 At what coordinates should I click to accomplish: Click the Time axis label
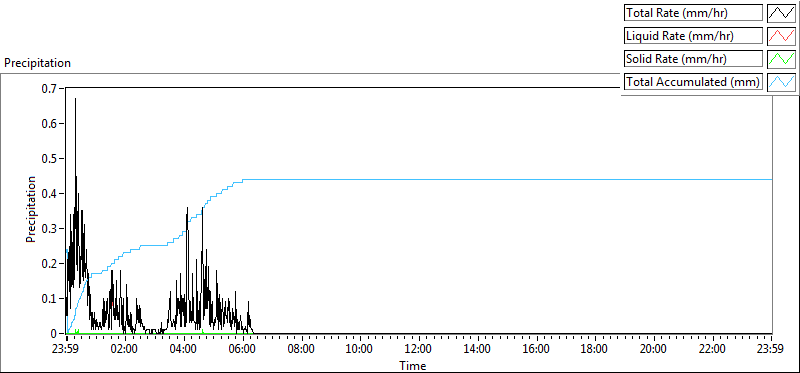(x=412, y=365)
